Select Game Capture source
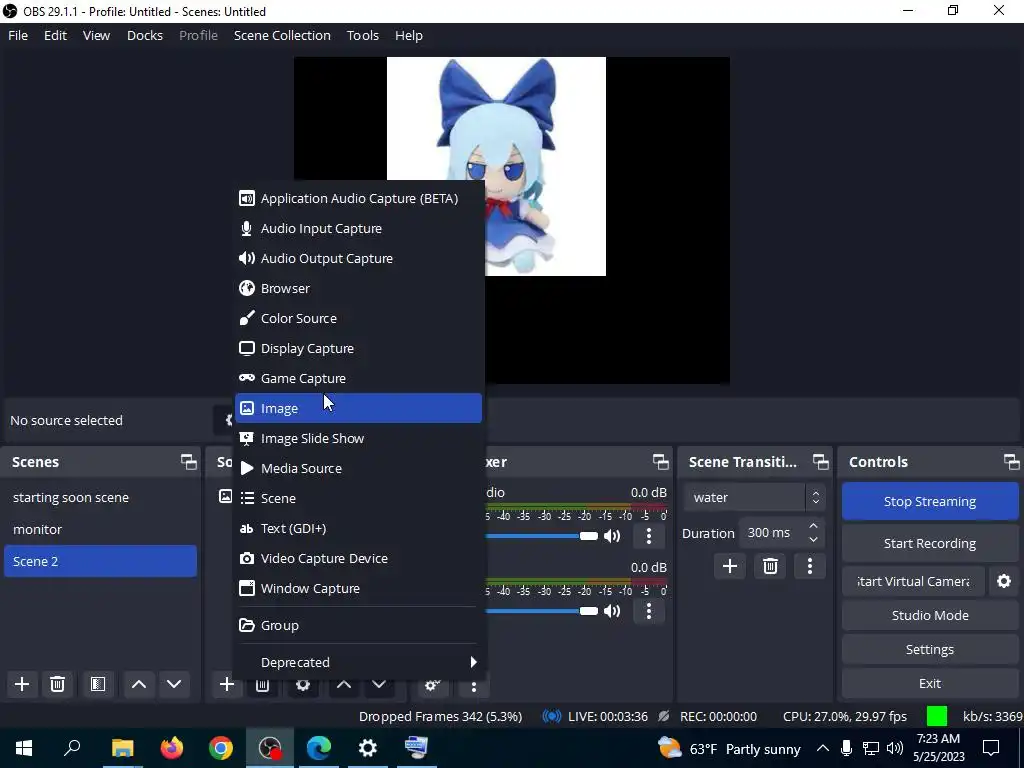1024x768 pixels. pos(358,378)
